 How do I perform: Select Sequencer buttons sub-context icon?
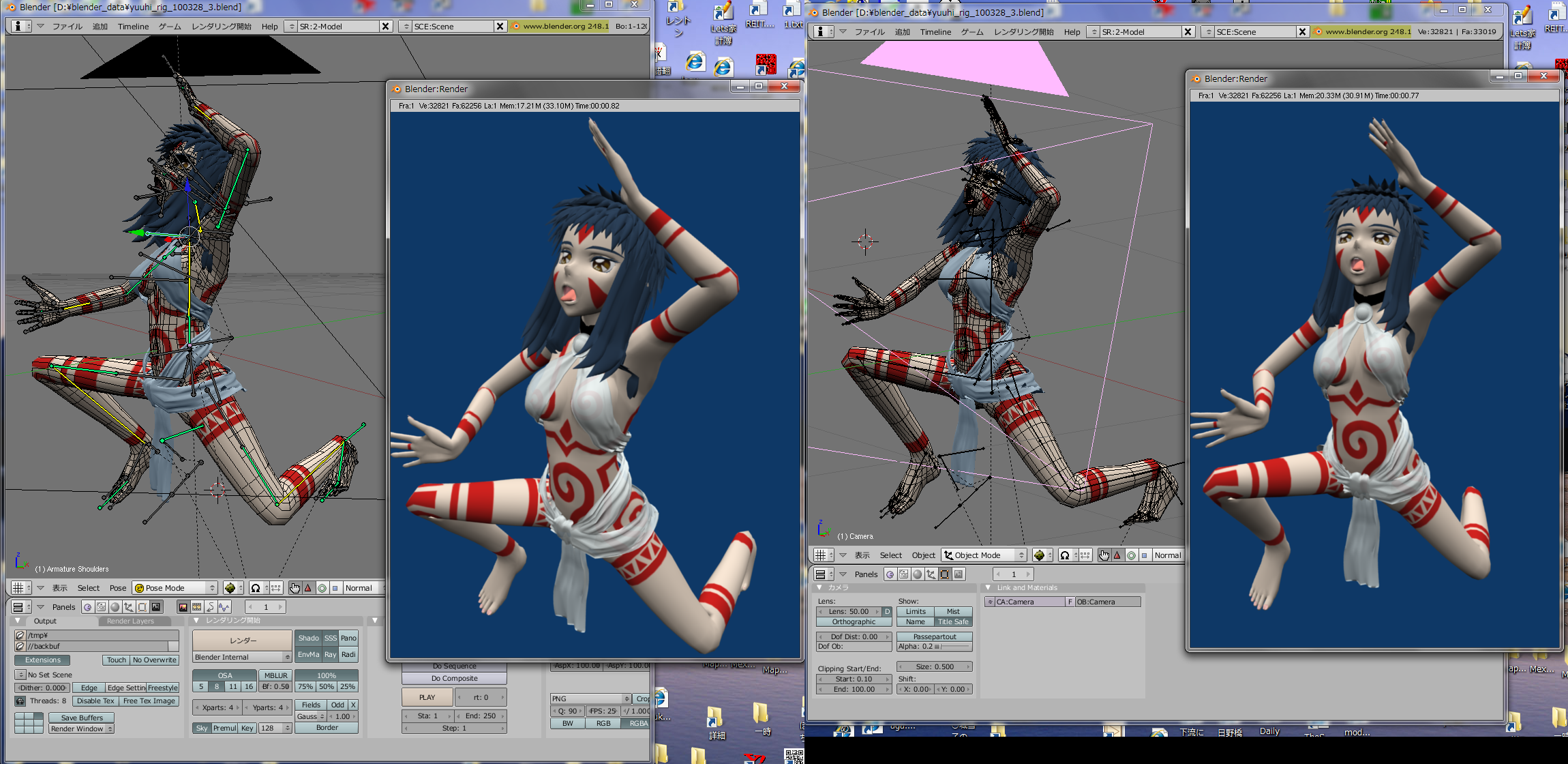click(196, 607)
